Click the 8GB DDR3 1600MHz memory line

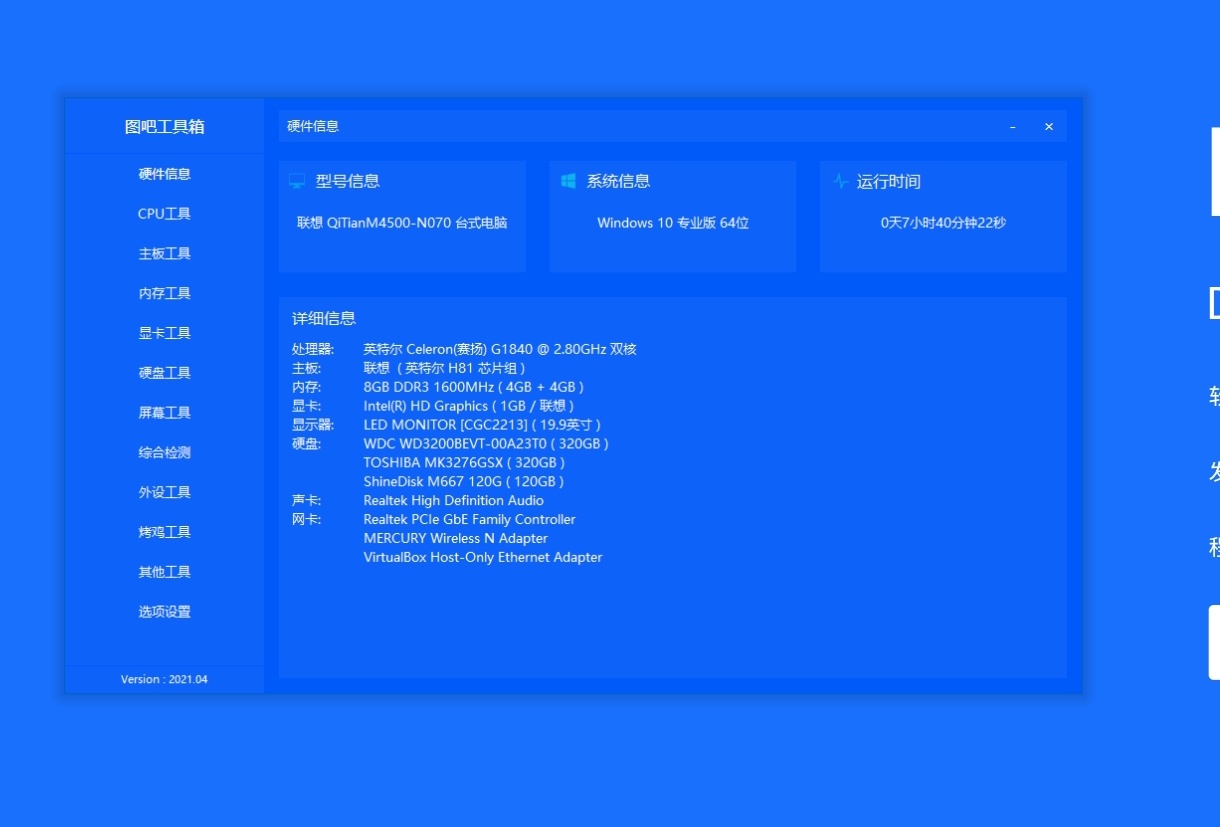pos(473,387)
